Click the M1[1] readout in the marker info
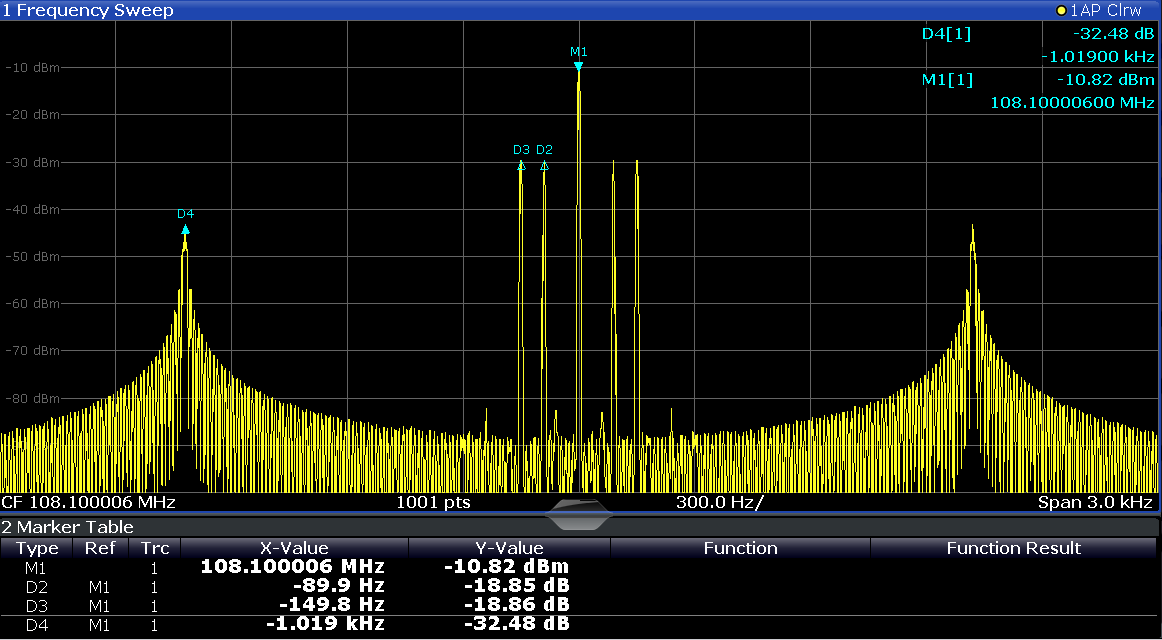 pos(946,79)
